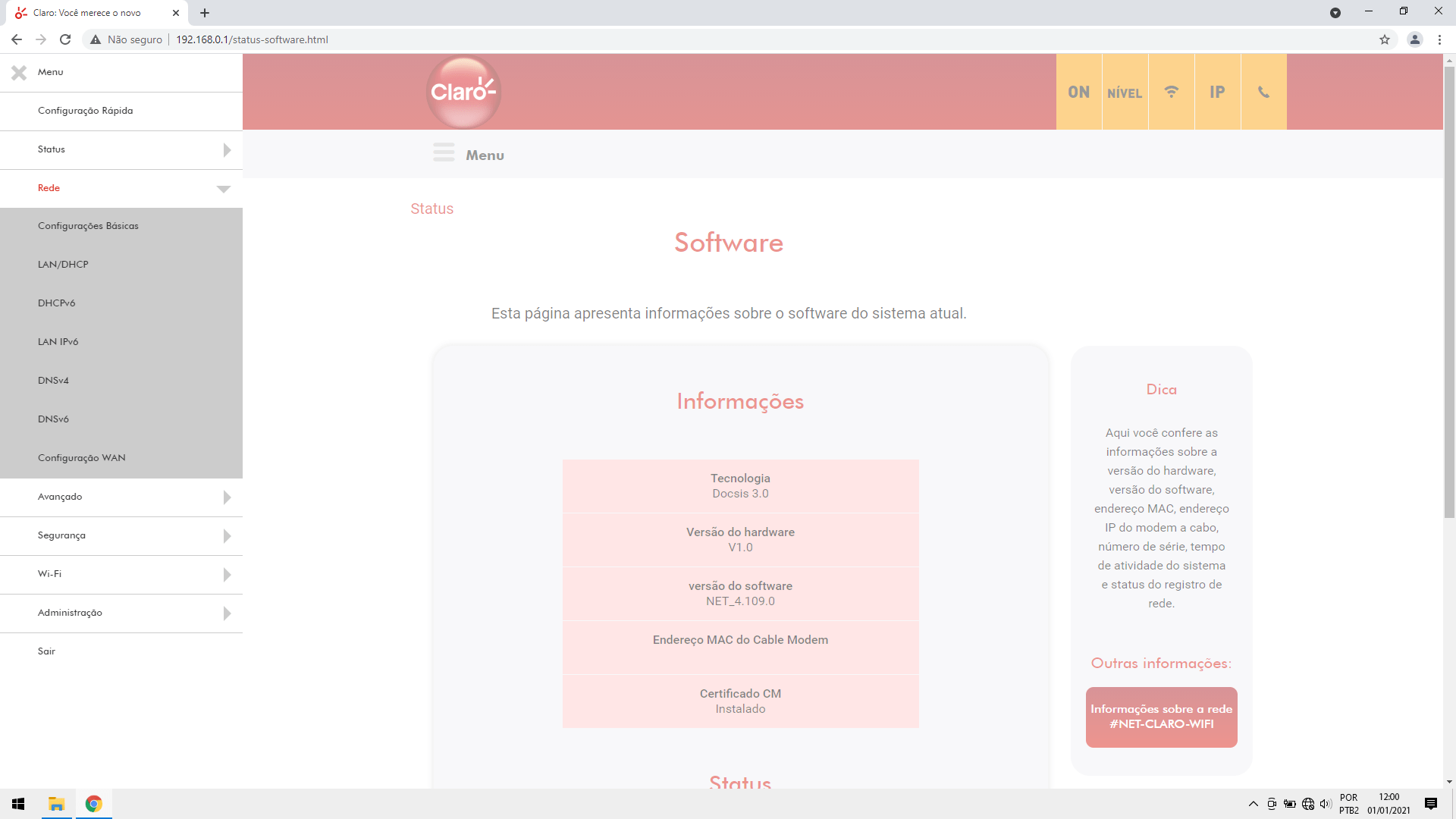Reload the page with refresh icon

(65, 39)
